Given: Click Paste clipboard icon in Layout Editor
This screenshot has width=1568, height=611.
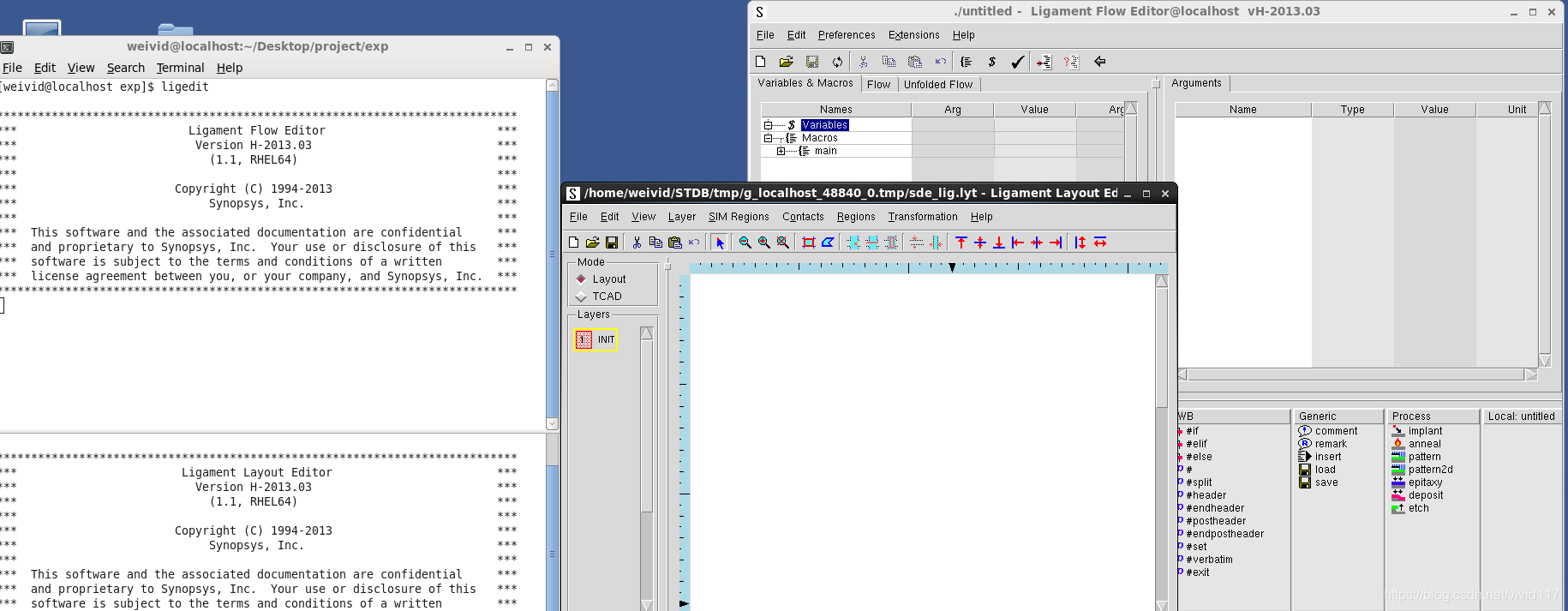Looking at the screenshot, I should 675,243.
